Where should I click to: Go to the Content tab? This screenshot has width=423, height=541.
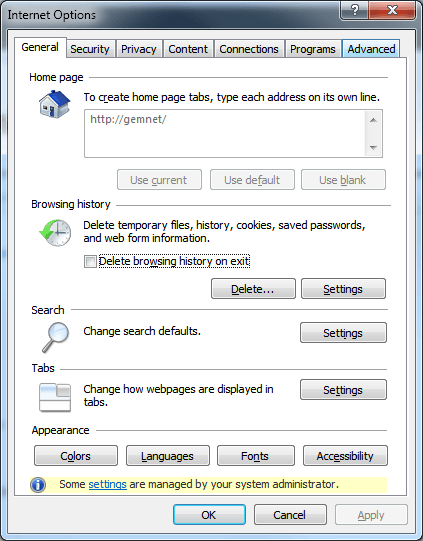(188, 49)
